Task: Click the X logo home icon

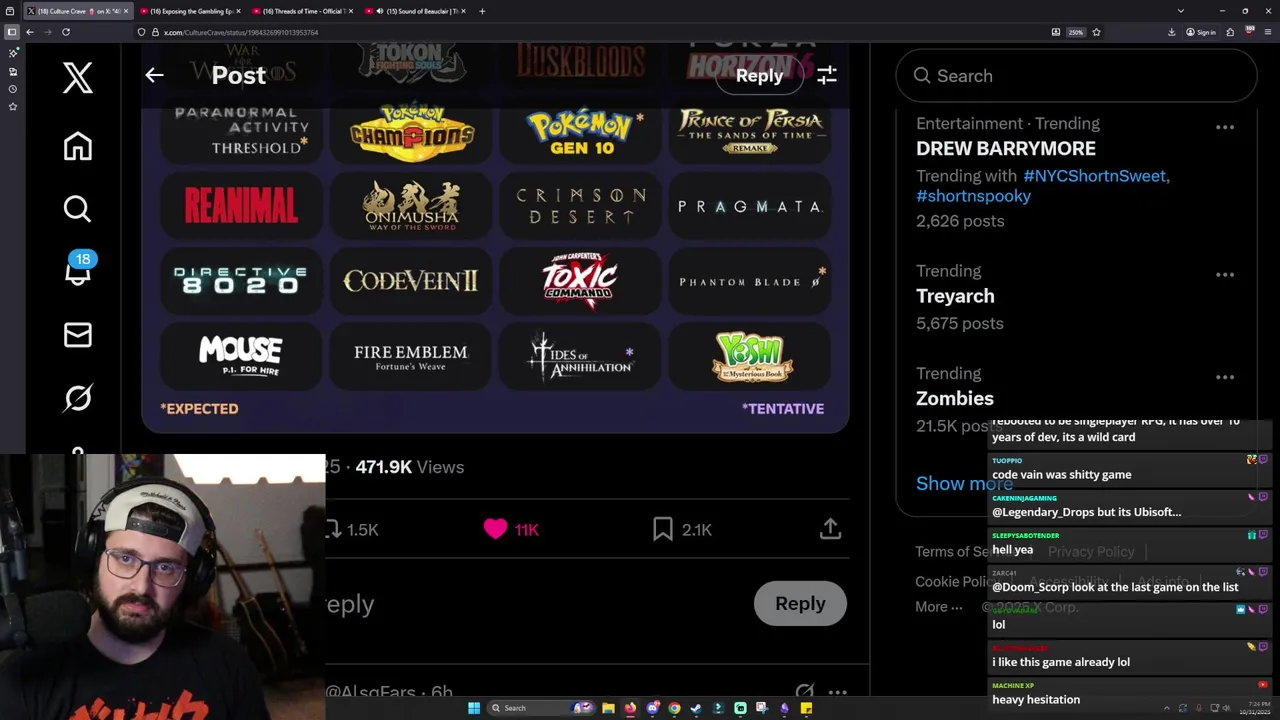Action: [77, 78]
